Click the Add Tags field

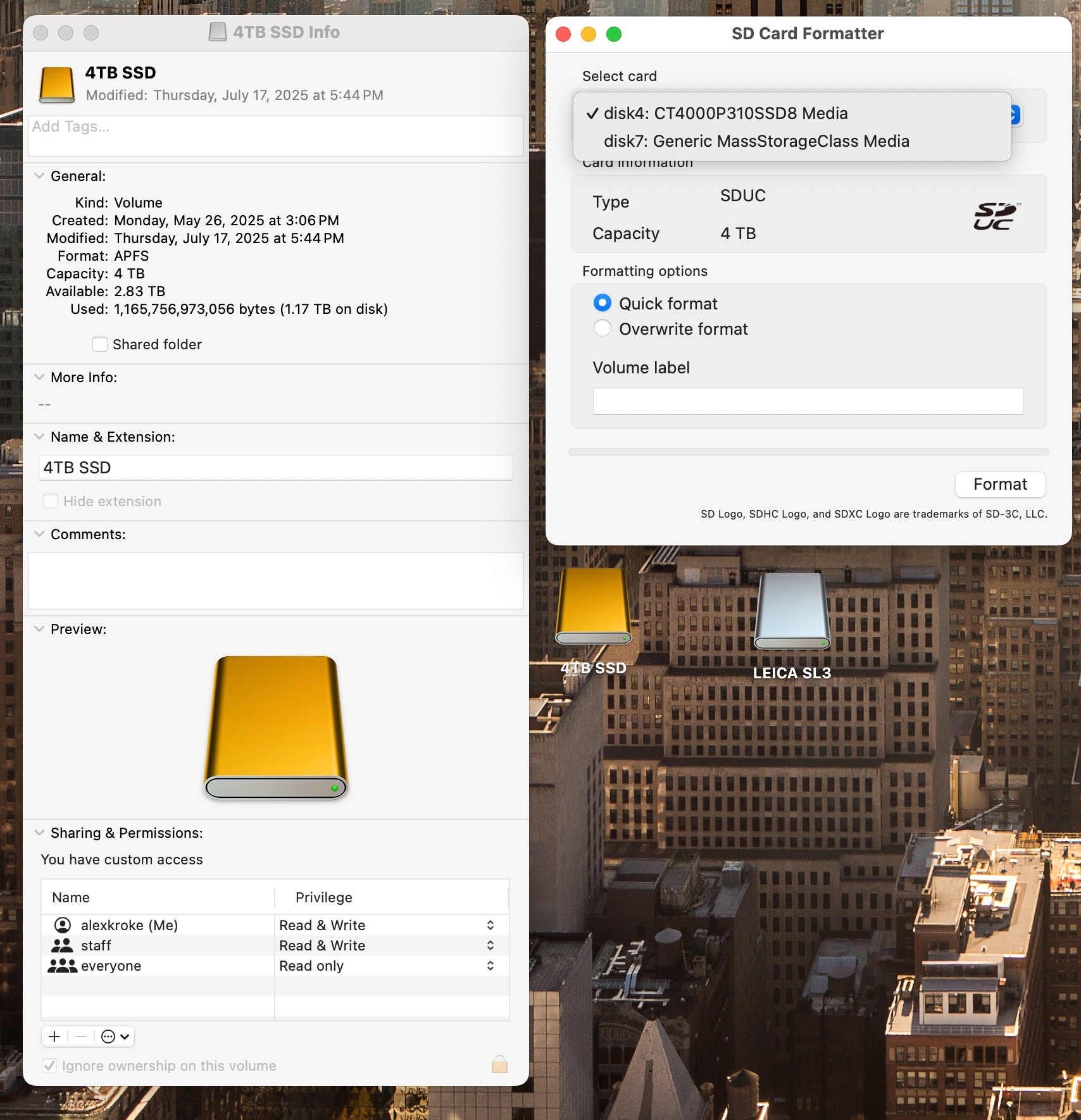275,135
